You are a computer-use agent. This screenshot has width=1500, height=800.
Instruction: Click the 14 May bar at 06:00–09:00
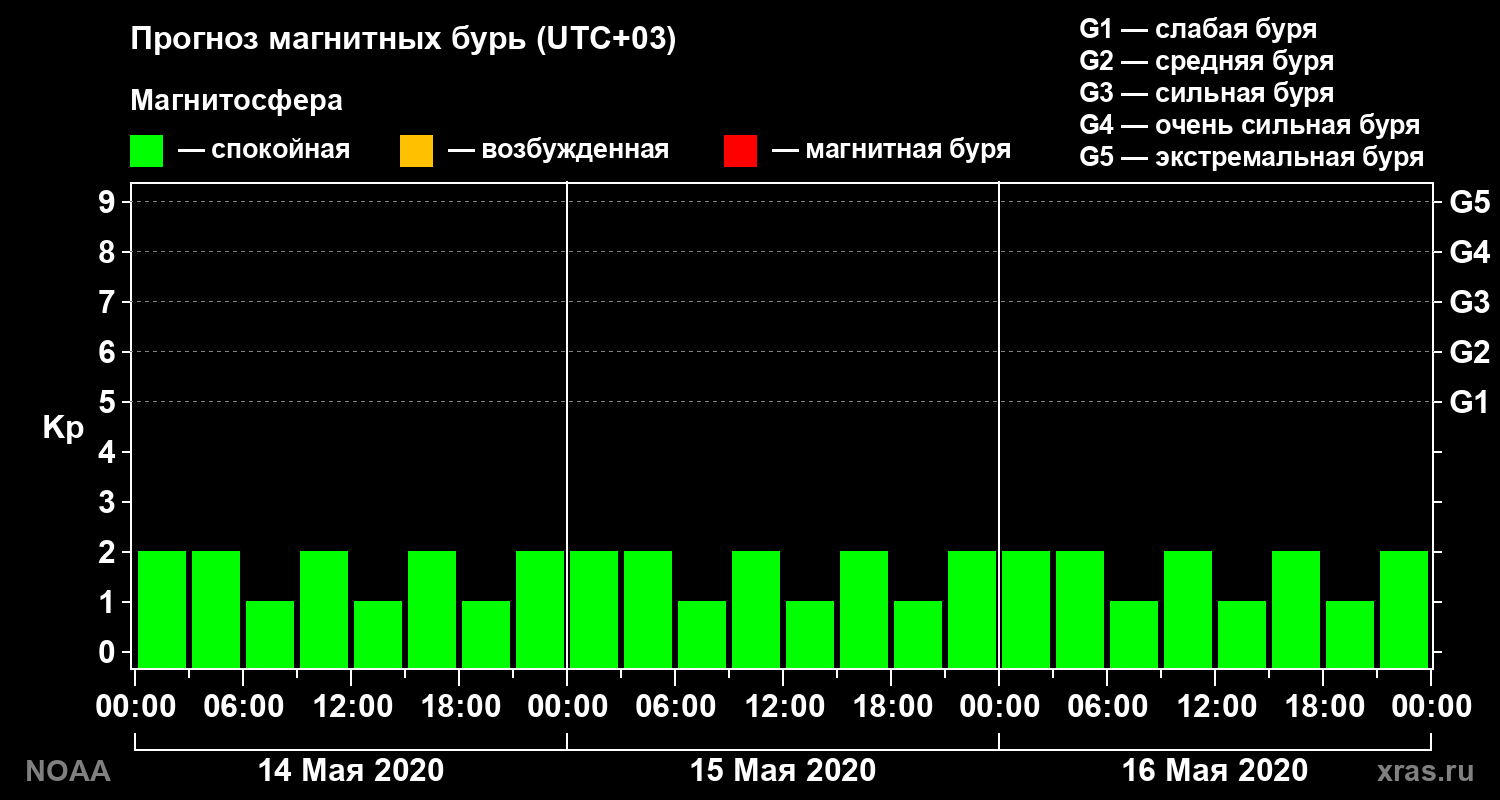click(270, 634)
